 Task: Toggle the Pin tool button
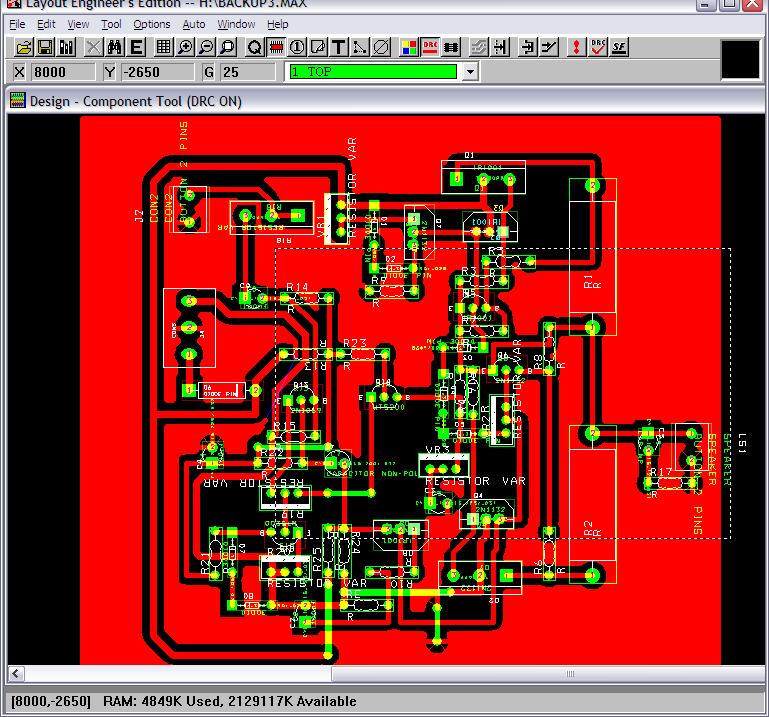tap(297, 47)
